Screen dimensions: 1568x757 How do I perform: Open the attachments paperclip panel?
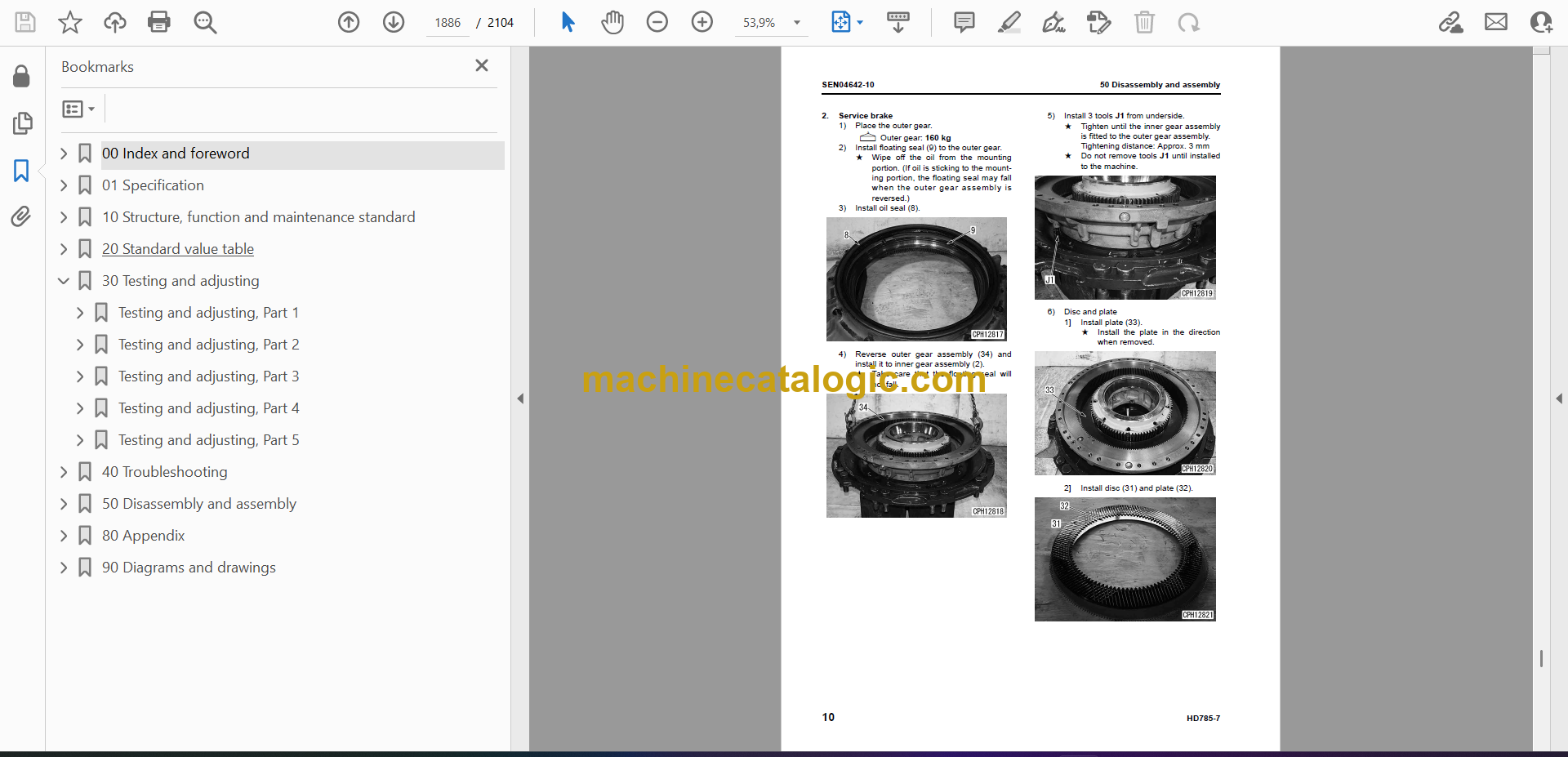[22, 216]
